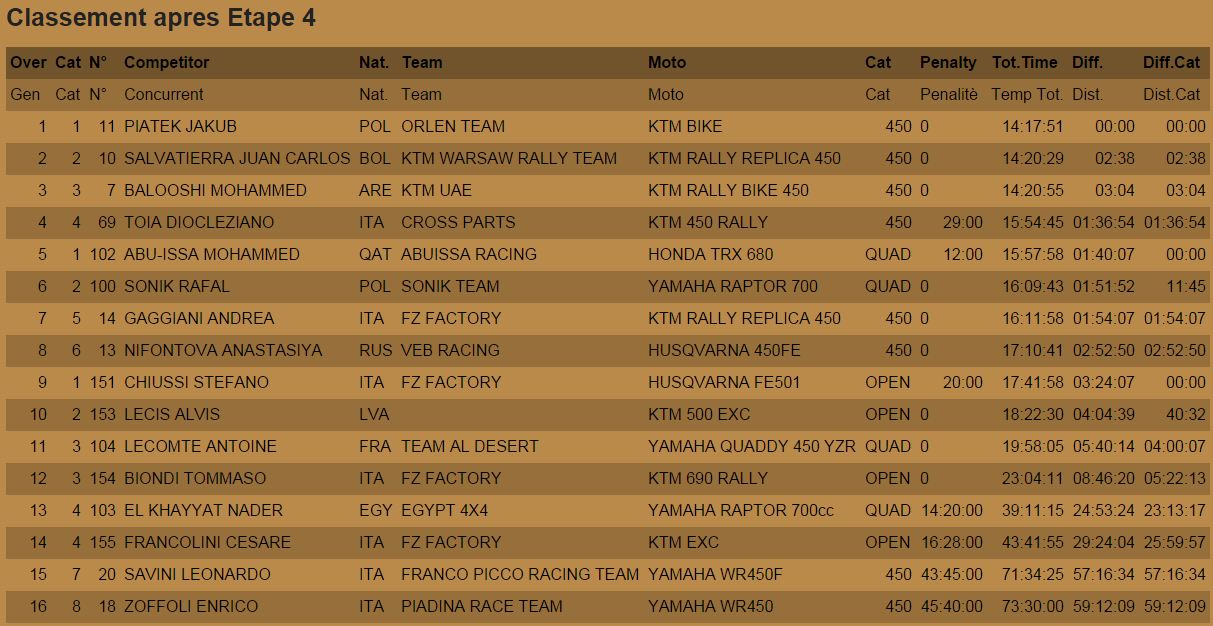Click the Tot.Time column header

(x=1024, y=62)
